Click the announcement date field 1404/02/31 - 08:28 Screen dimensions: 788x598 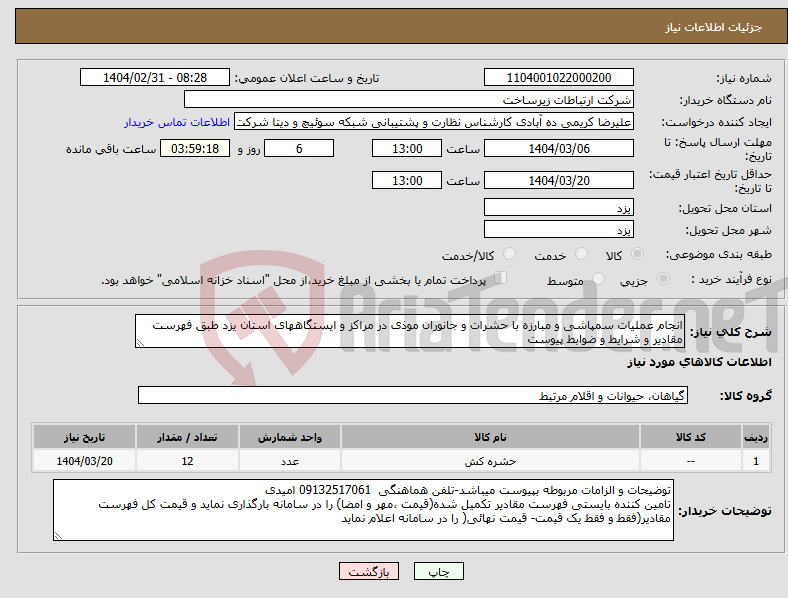point(155,77)
